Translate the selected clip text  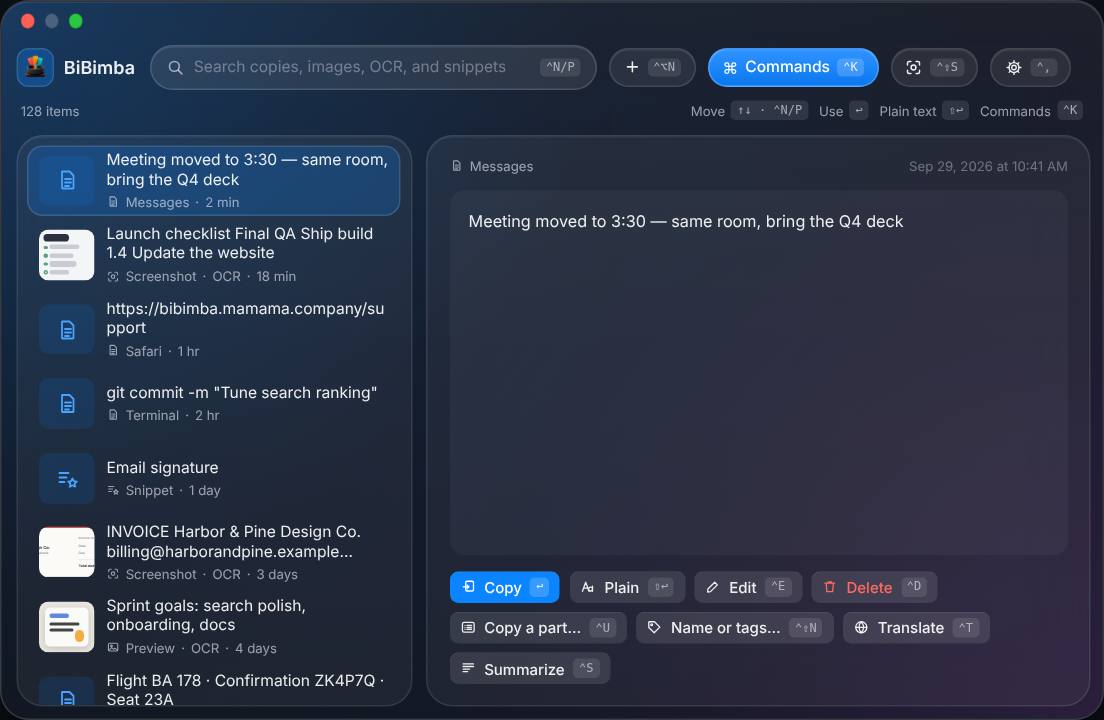pyautogui.click(x=916, y=628)
